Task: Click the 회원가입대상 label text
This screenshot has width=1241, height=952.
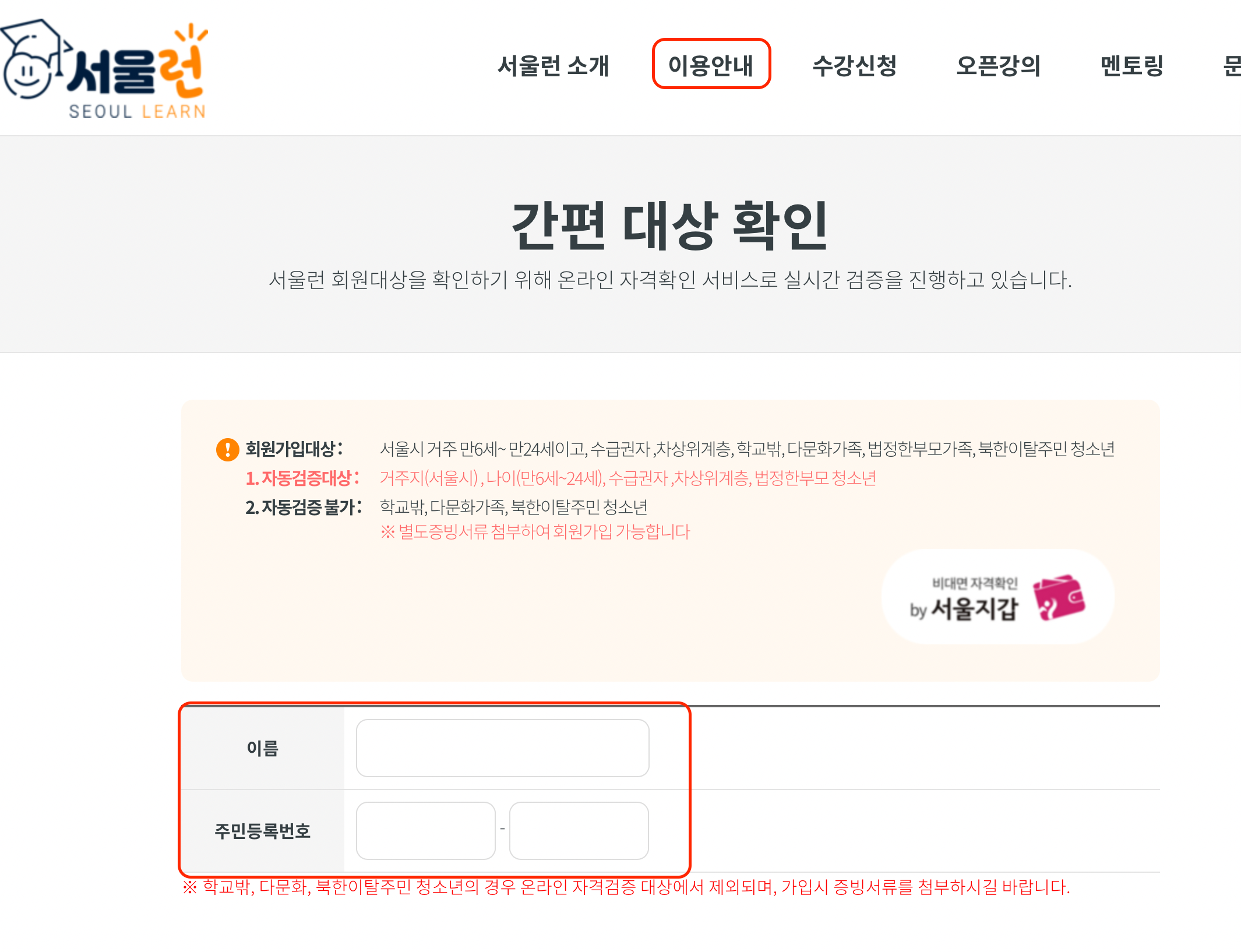Action: (294, 447)
